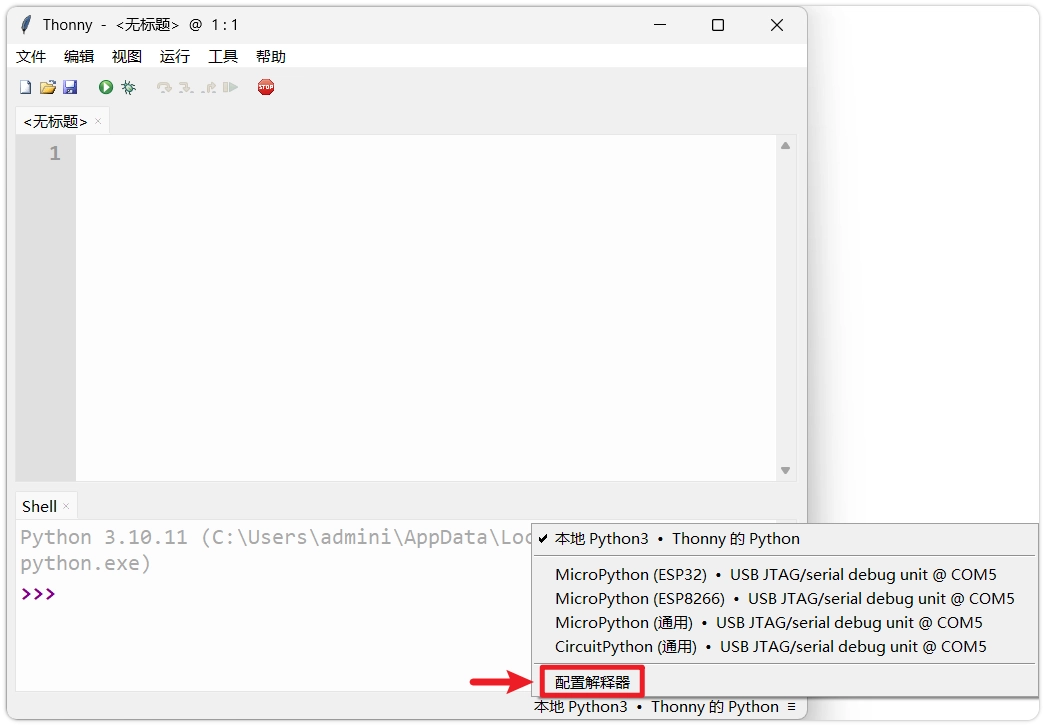Start debugging with the bug icon
The height and width of the screenshot is (726, 1045).
pyautogui.click(x=129, y=88)
